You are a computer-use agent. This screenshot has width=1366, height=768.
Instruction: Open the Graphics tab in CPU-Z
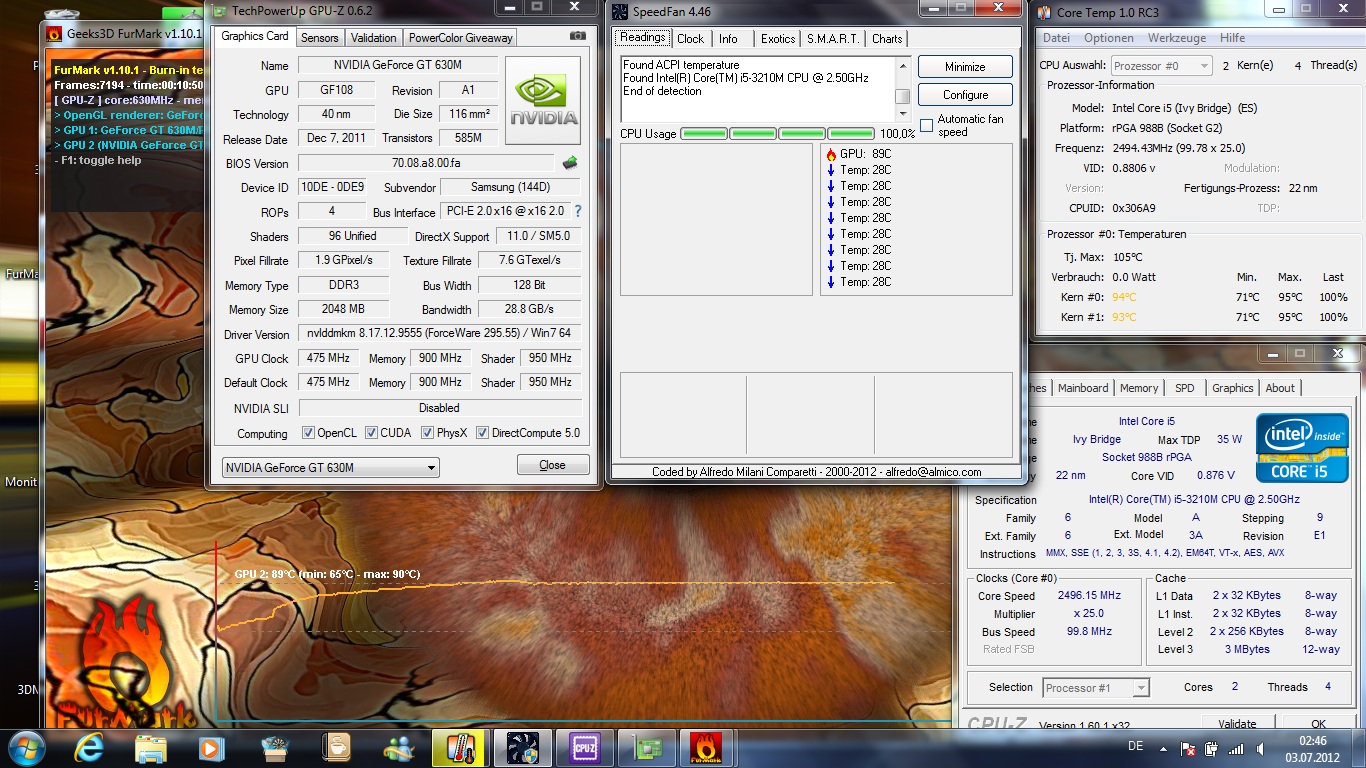tap(1232, 388)
